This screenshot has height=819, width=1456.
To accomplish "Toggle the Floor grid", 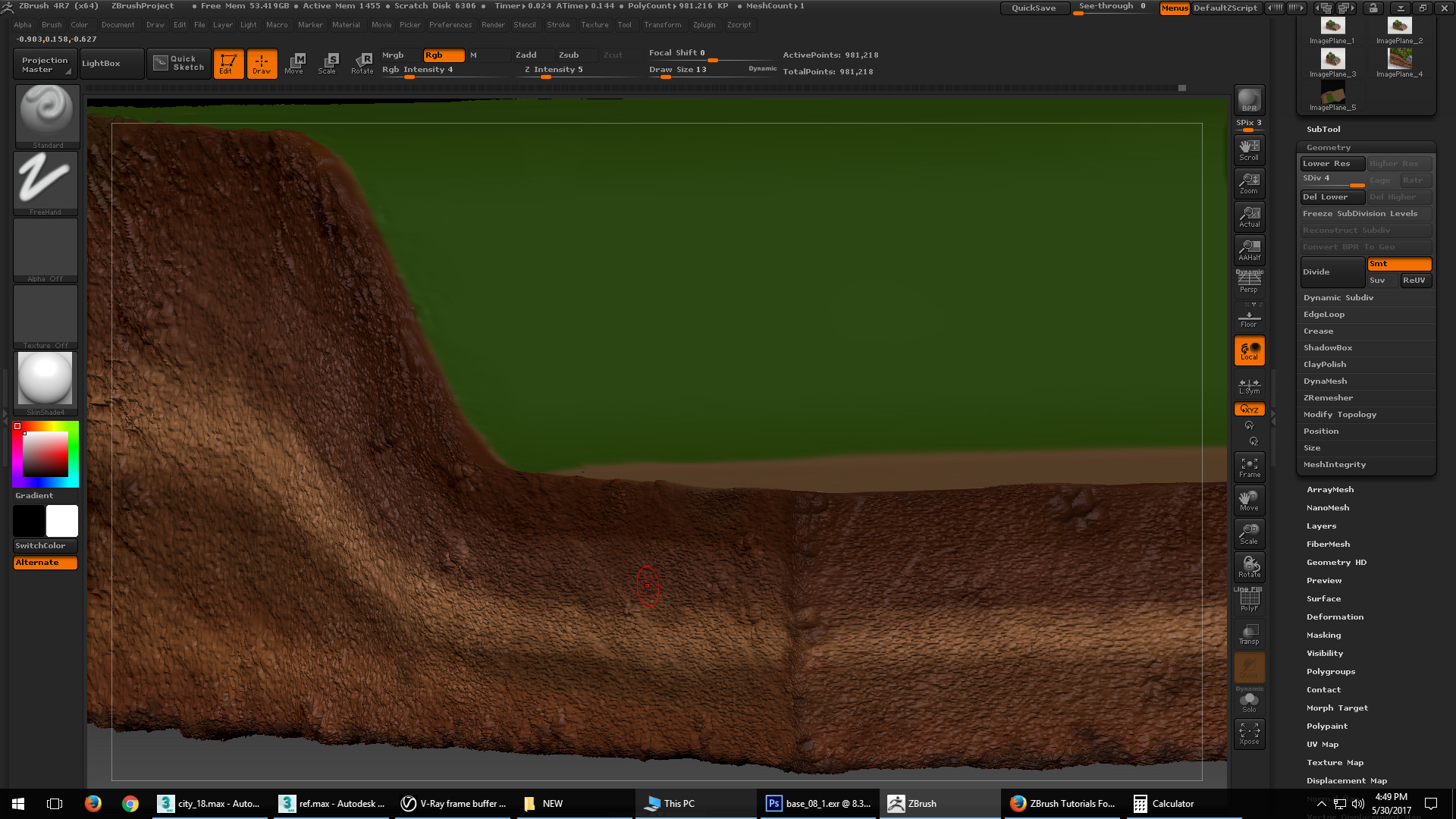I will (x=1249, y=315).
